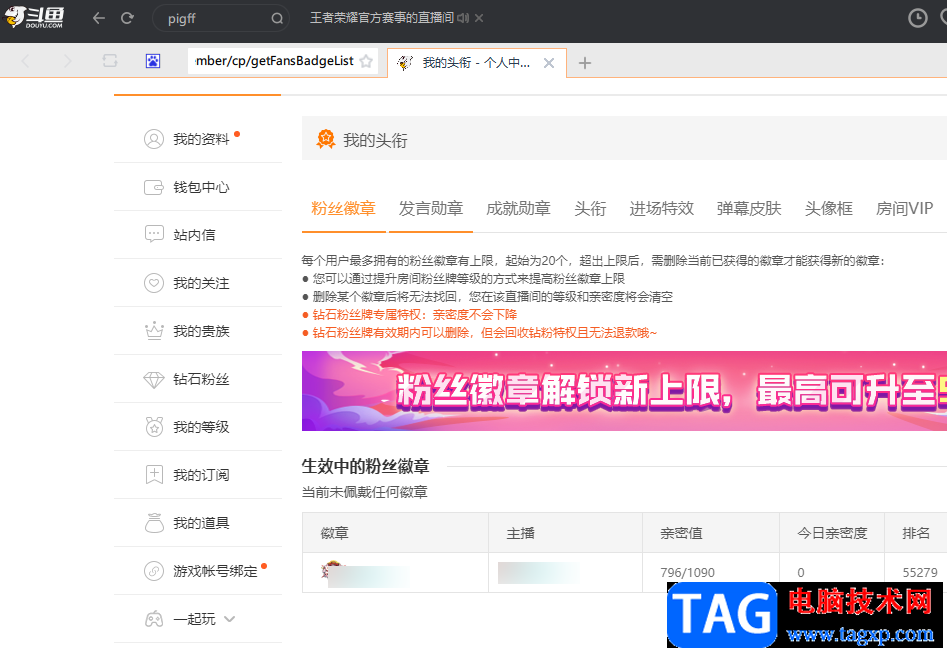The image size is (947, 648).
Task: Open 我的关注 in the sidebar
Action: (201, 283)
